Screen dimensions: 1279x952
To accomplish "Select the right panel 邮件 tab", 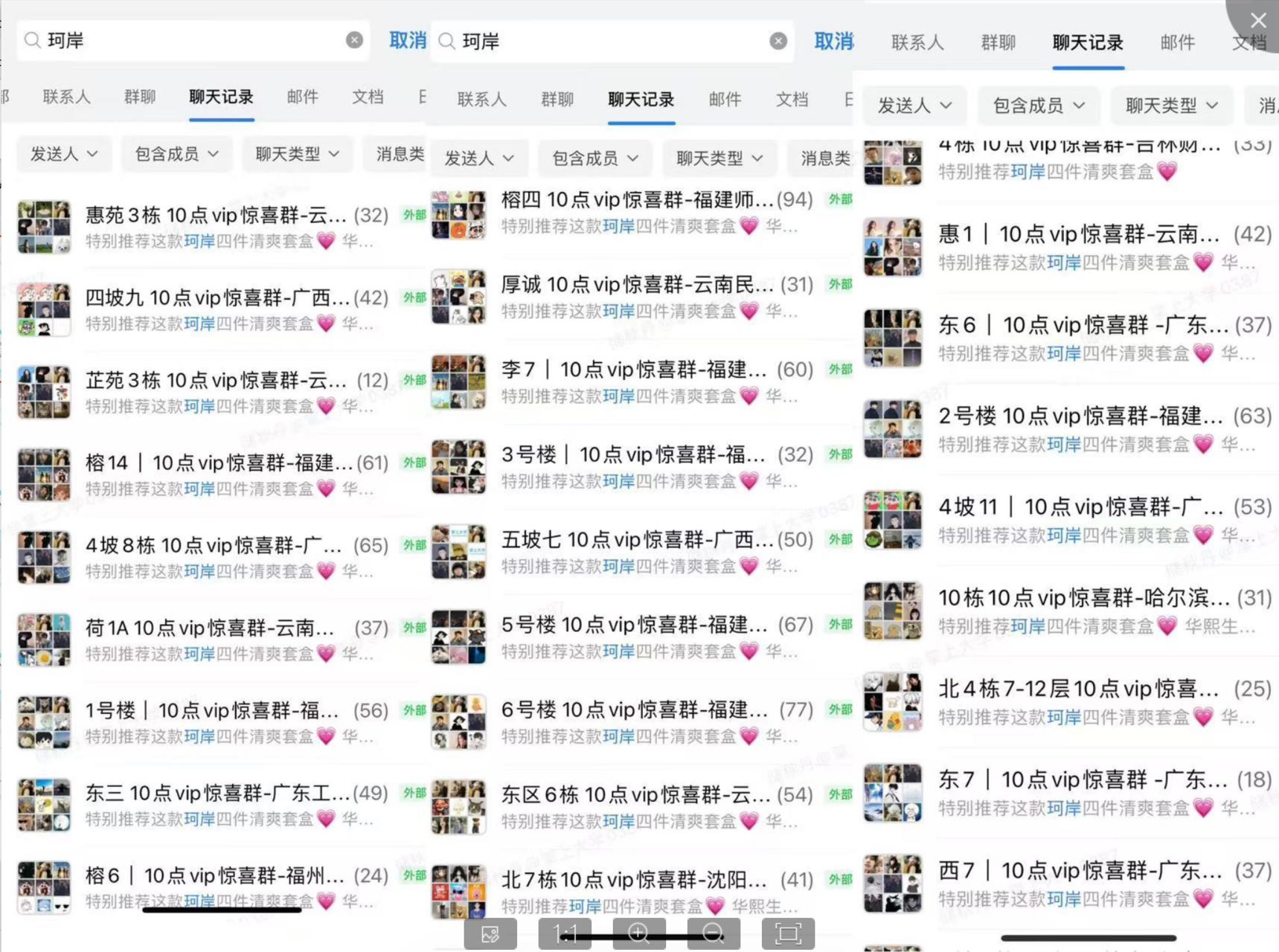I will pyautogui.click(x=1177, y=42).
